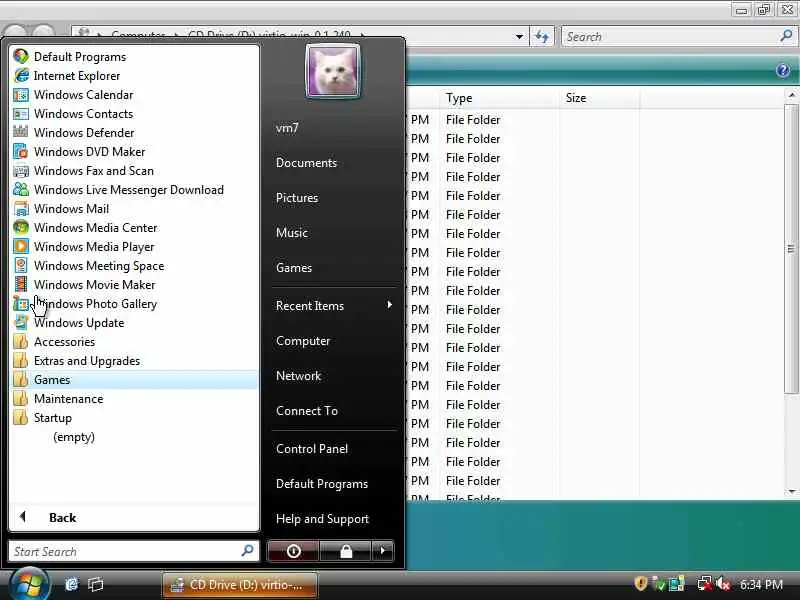Launch Windows Mail icon

(21, 209)
